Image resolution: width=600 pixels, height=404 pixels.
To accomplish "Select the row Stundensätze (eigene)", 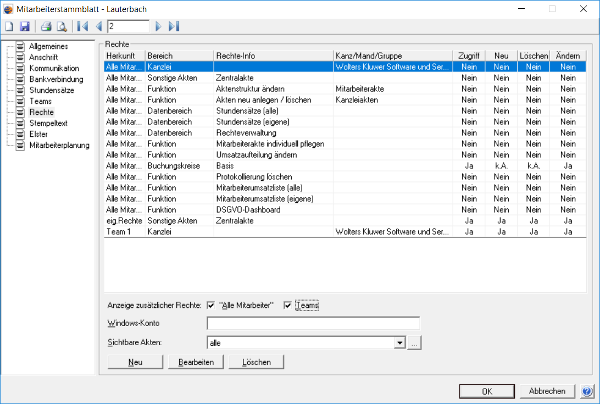I will click(345, 122).
